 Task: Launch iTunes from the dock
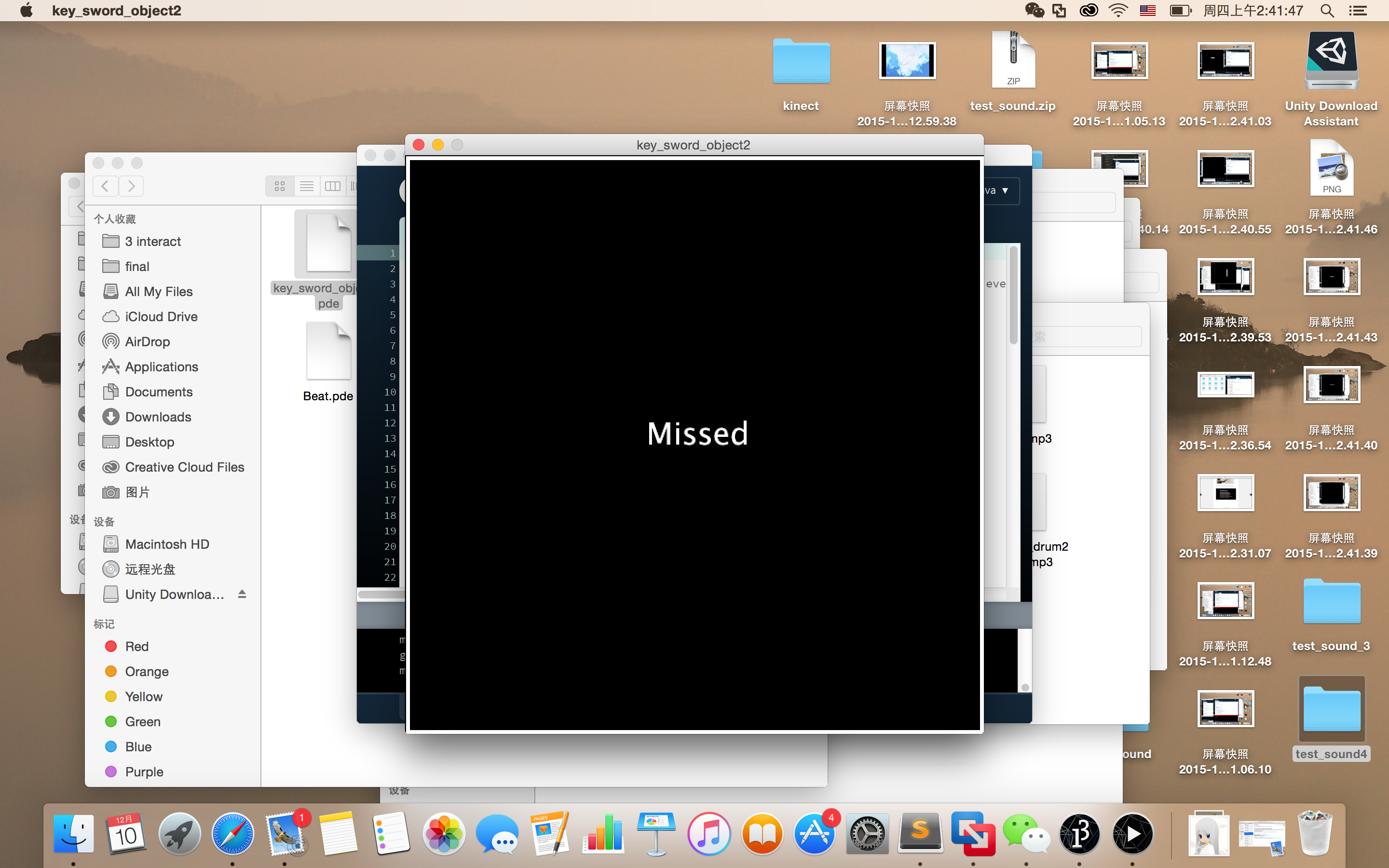coord(709,833)
